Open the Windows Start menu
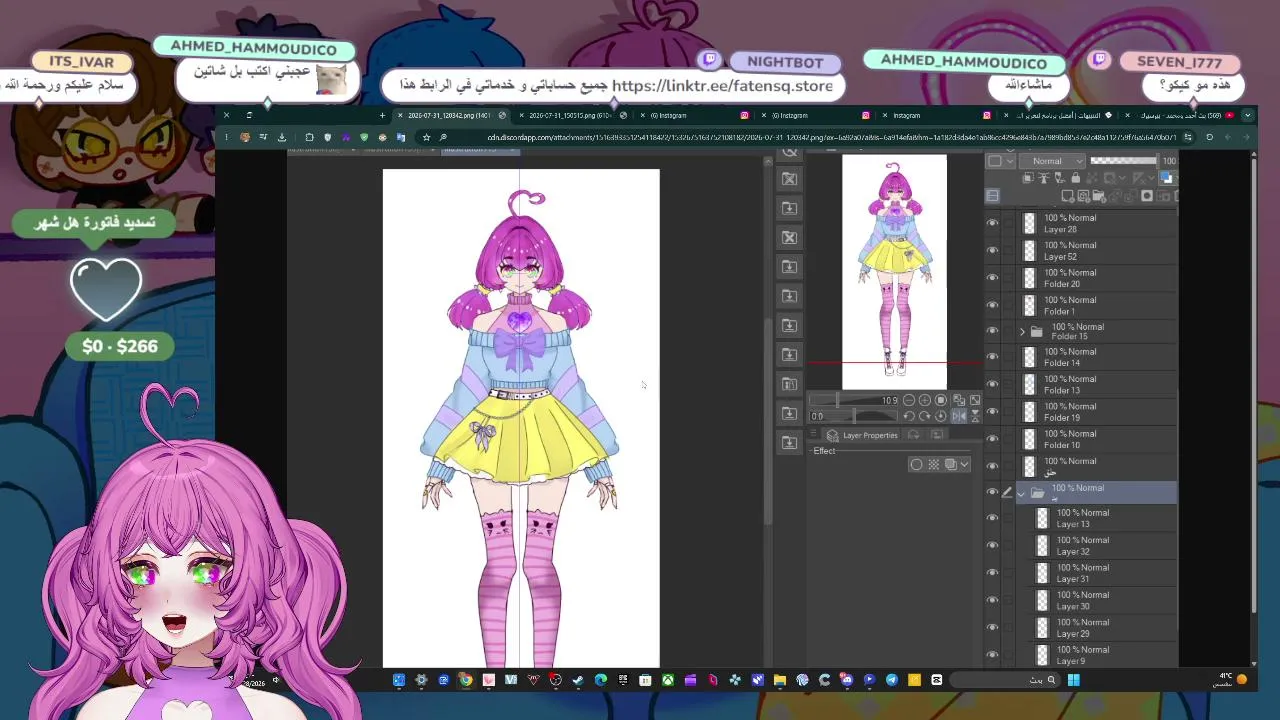This screenshot has height=720, width=1280. [x=1073, y=680]
